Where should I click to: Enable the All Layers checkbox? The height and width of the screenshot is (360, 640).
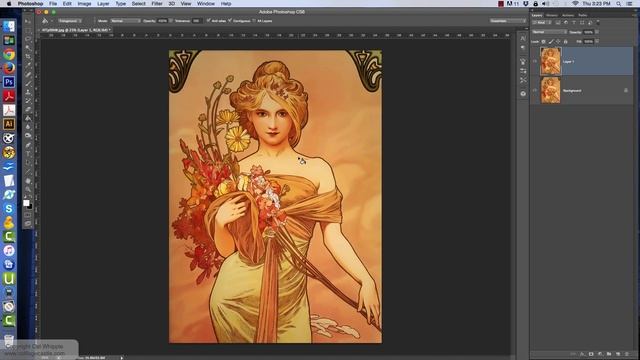[254, 20]
